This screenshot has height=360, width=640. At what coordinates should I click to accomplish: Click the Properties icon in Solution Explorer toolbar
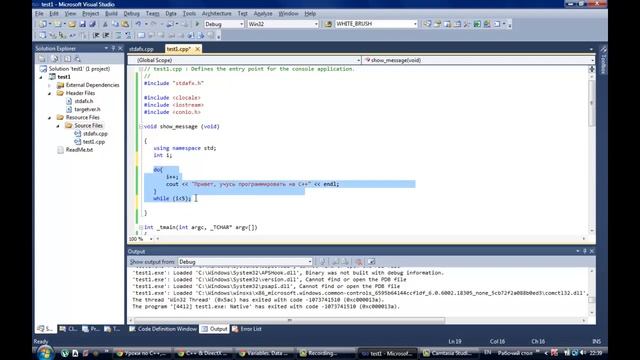coord(42,59)
